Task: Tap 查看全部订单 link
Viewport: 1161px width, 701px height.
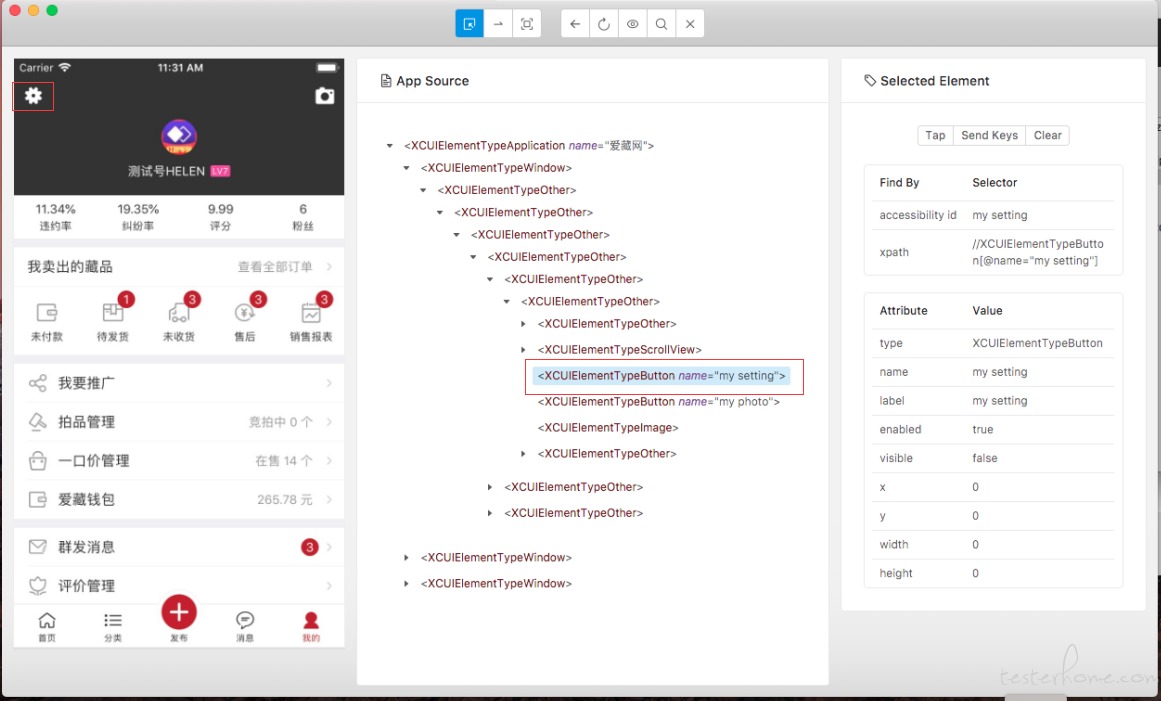Action: (275, 266)
